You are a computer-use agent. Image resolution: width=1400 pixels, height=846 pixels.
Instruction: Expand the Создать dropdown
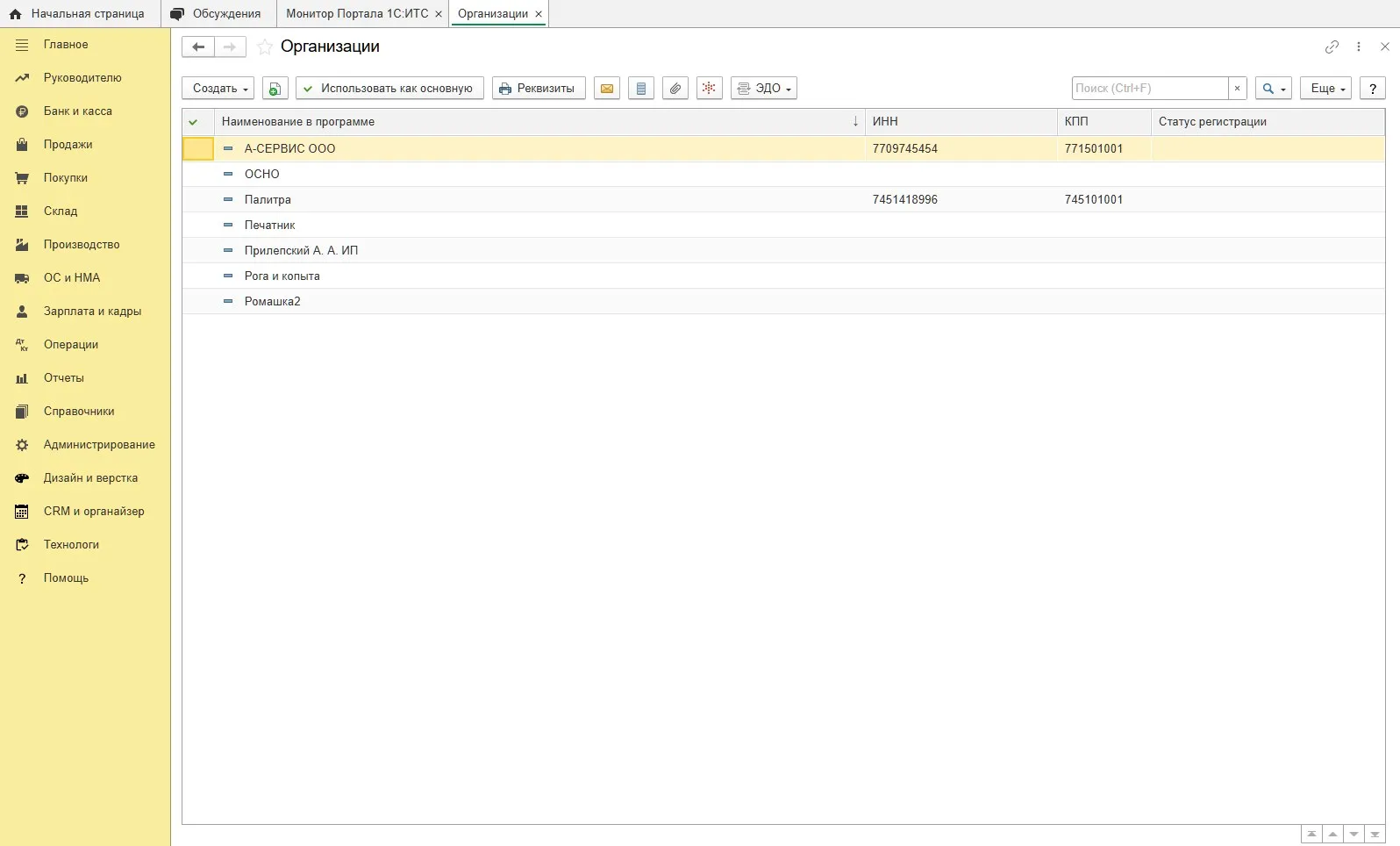[218, 89]
